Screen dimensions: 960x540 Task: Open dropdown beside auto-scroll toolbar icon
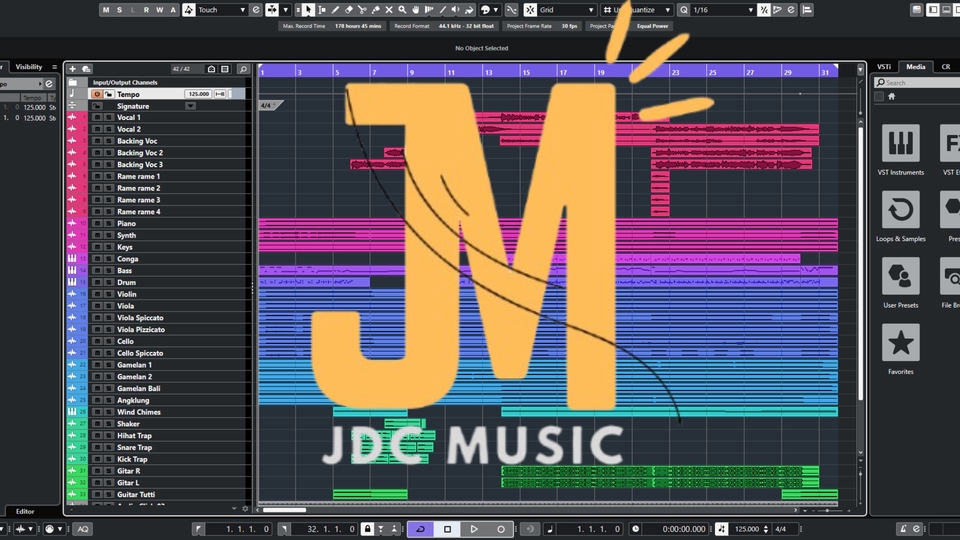pyautogui.click(x=285, y=10)
